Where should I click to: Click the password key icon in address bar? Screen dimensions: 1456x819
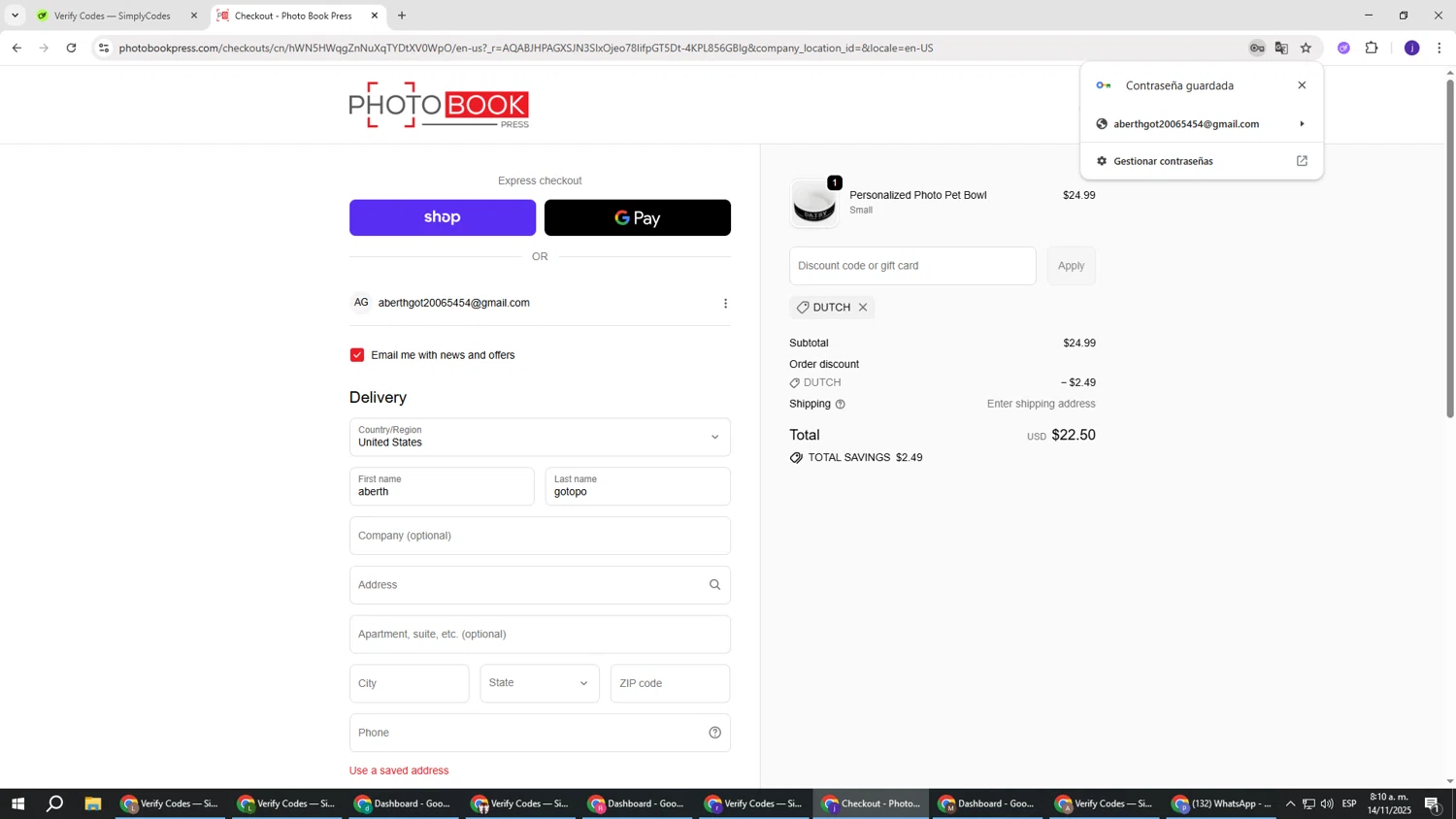[x=1257, y=48]
